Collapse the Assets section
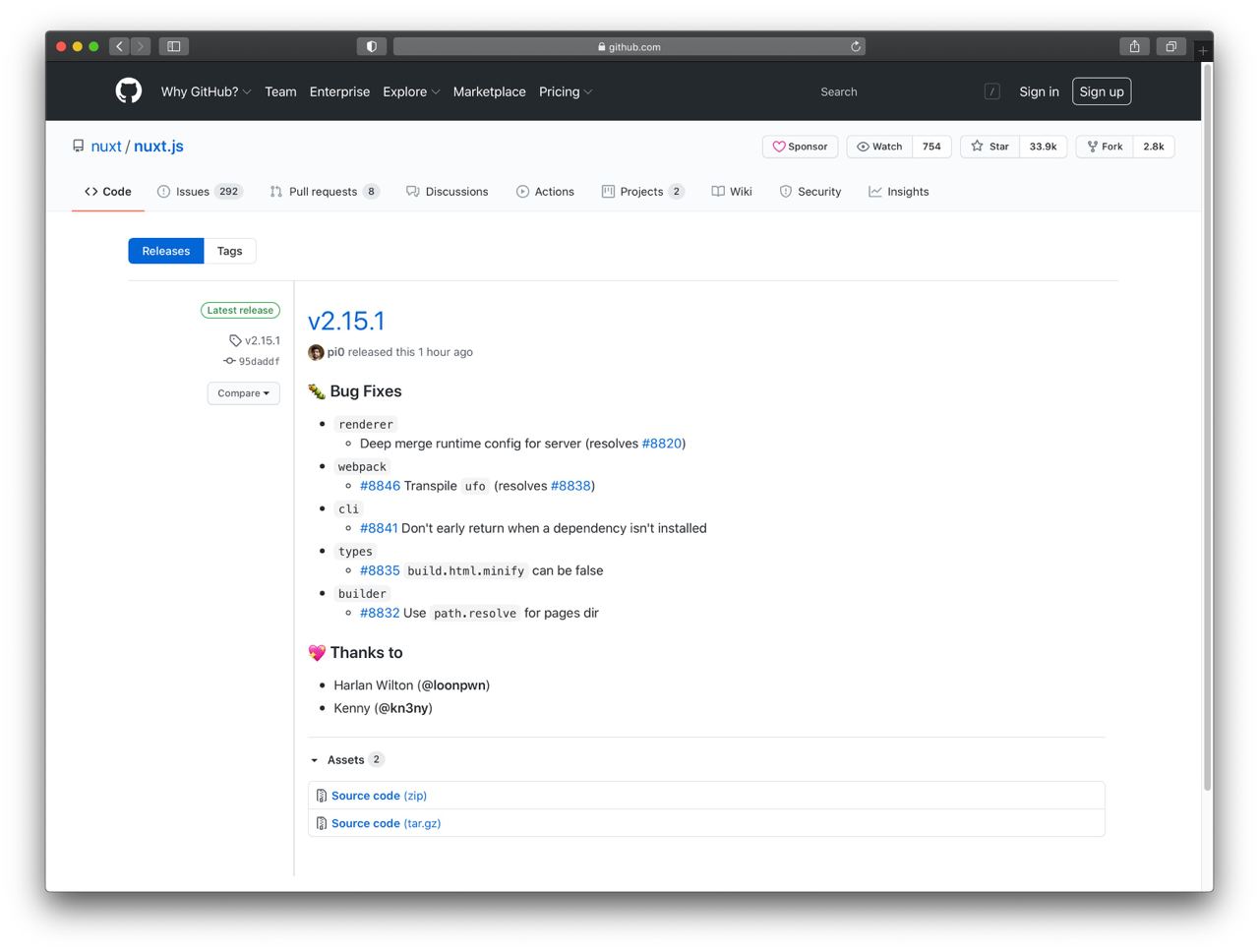This screenshot has height=952, width=1259. pos(346,759)
